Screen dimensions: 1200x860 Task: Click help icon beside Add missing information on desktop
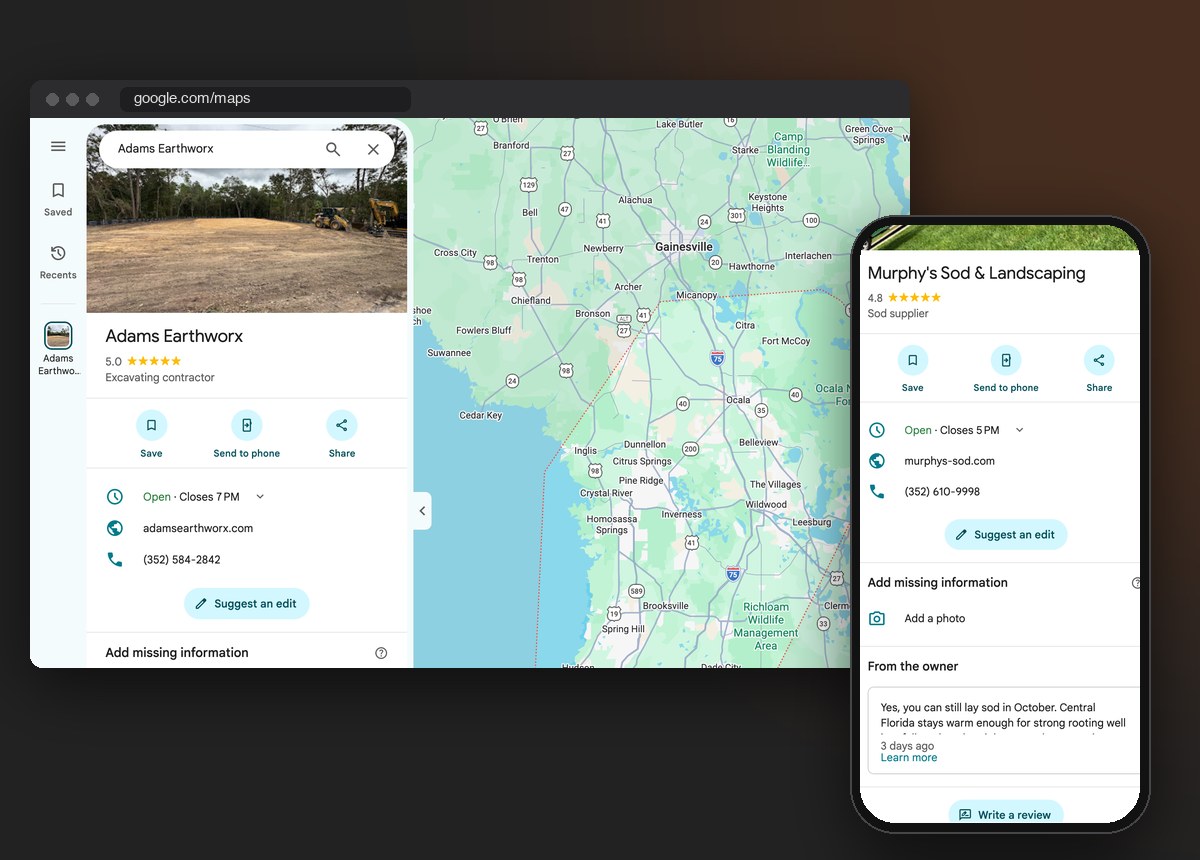381,653
